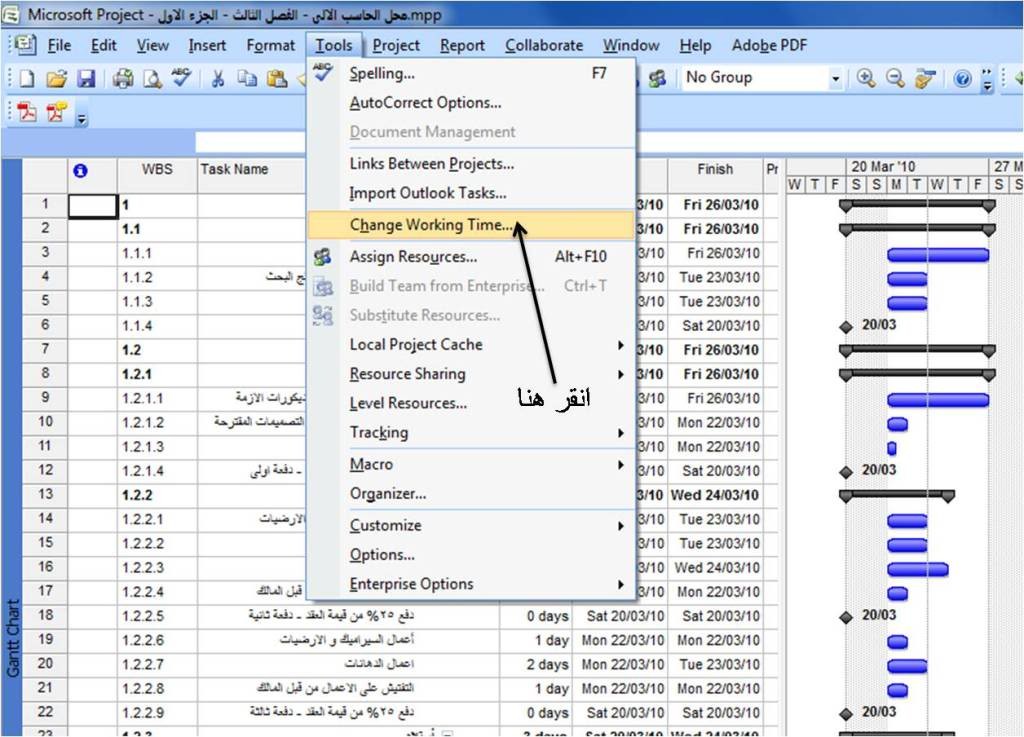Zoom out with the minus magnifier
The height and width of the screenshot is (737, 1024).
click(895, 78)
